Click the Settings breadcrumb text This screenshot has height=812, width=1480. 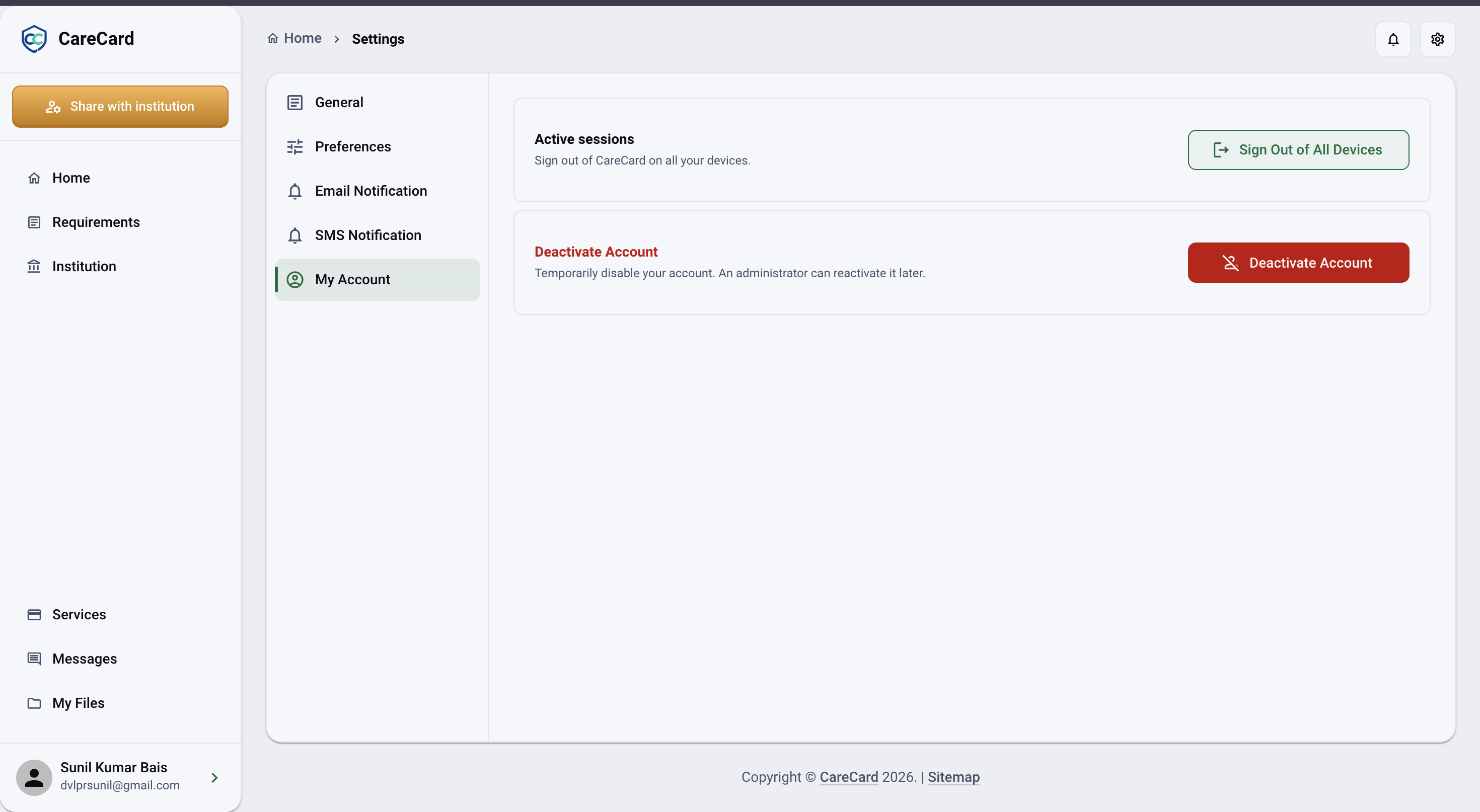pyautogui.click(x=378, y=38)
